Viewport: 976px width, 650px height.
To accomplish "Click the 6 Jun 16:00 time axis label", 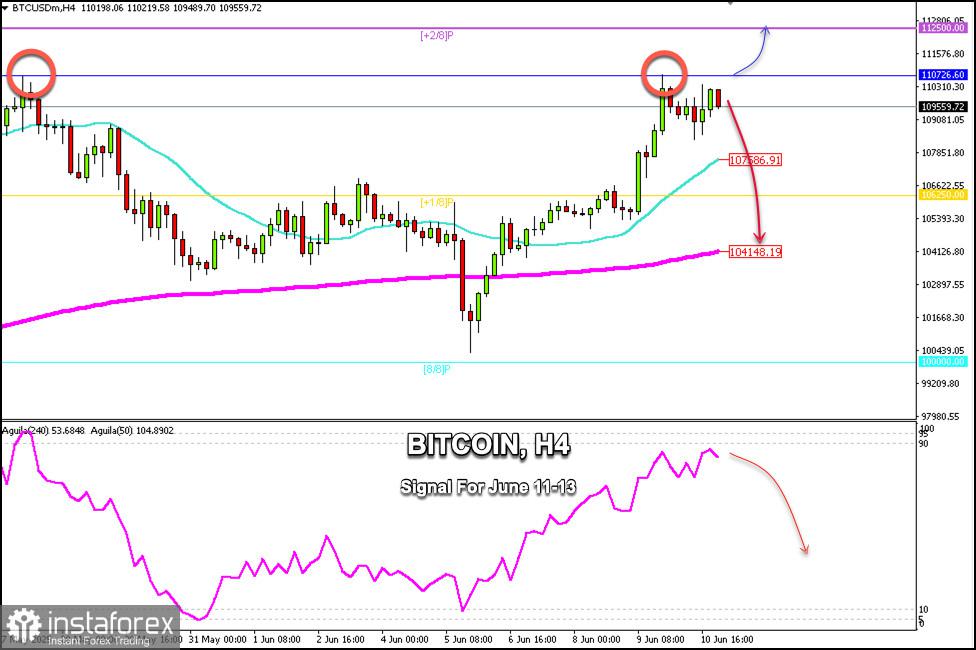I will (532, 639).
